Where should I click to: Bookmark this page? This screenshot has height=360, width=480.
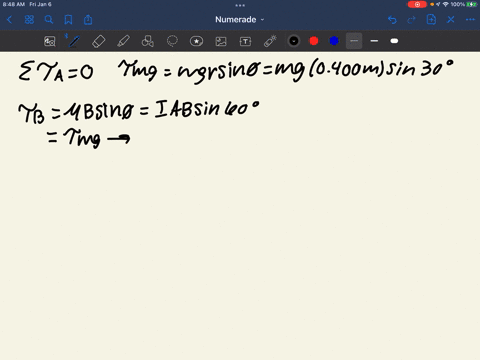(68, 20)
